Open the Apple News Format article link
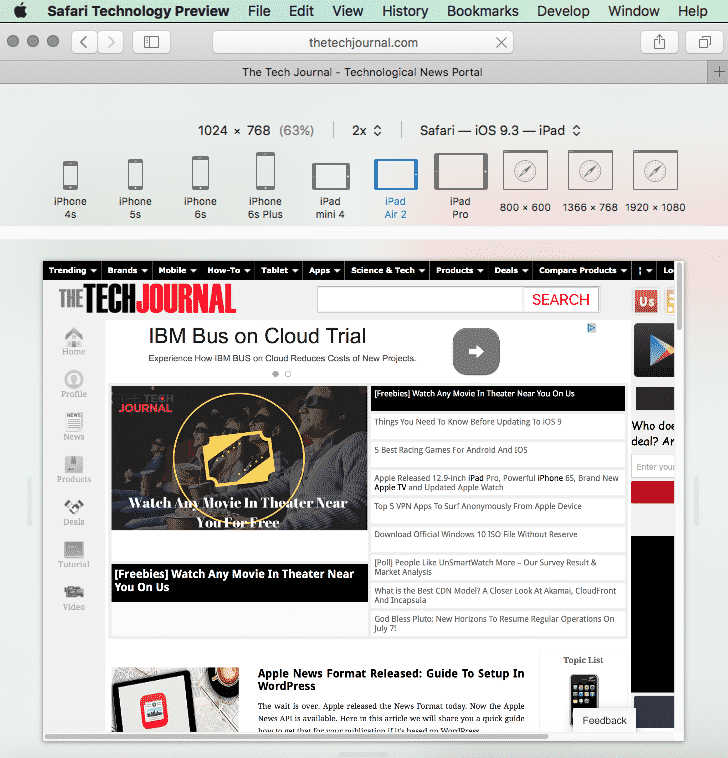 390,680
